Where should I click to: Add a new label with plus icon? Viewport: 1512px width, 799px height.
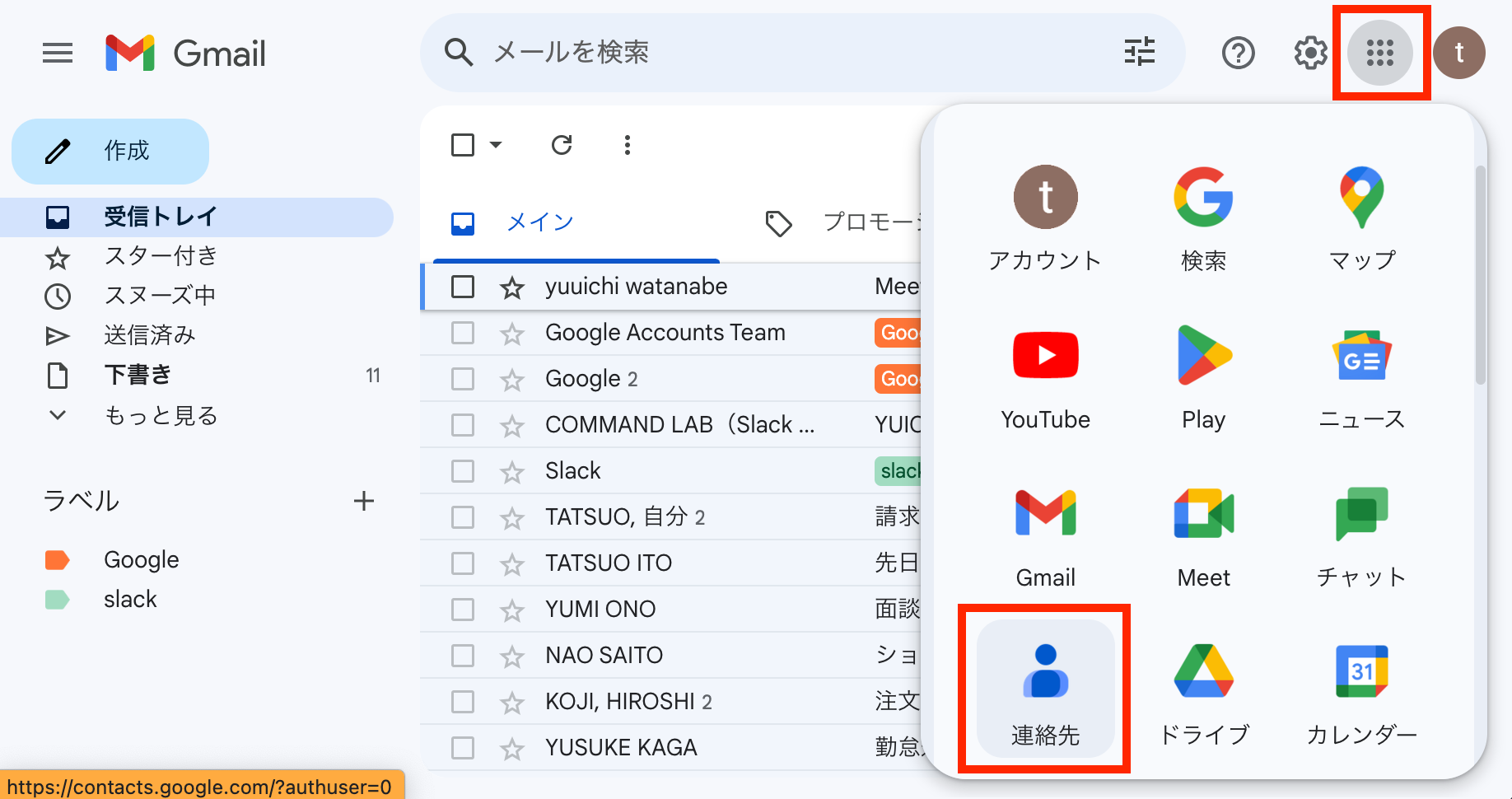click(x=363, y=501)
